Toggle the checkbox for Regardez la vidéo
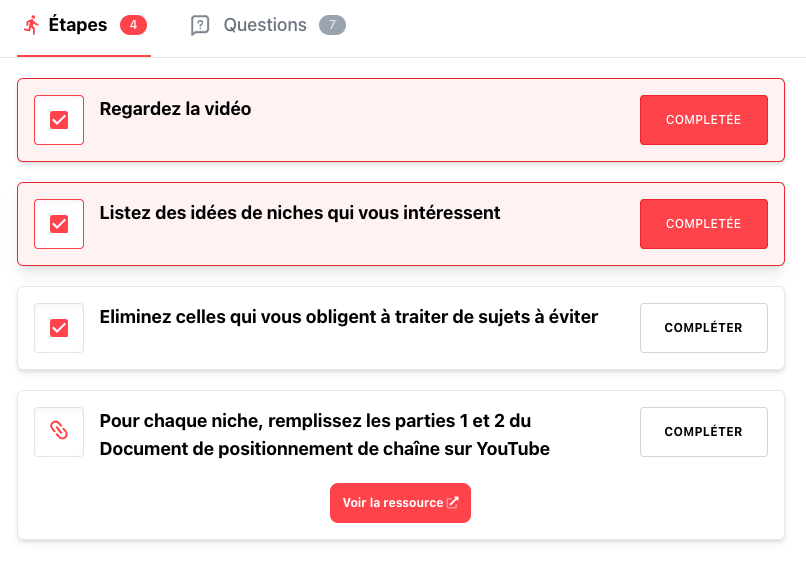 pos(59,120)
